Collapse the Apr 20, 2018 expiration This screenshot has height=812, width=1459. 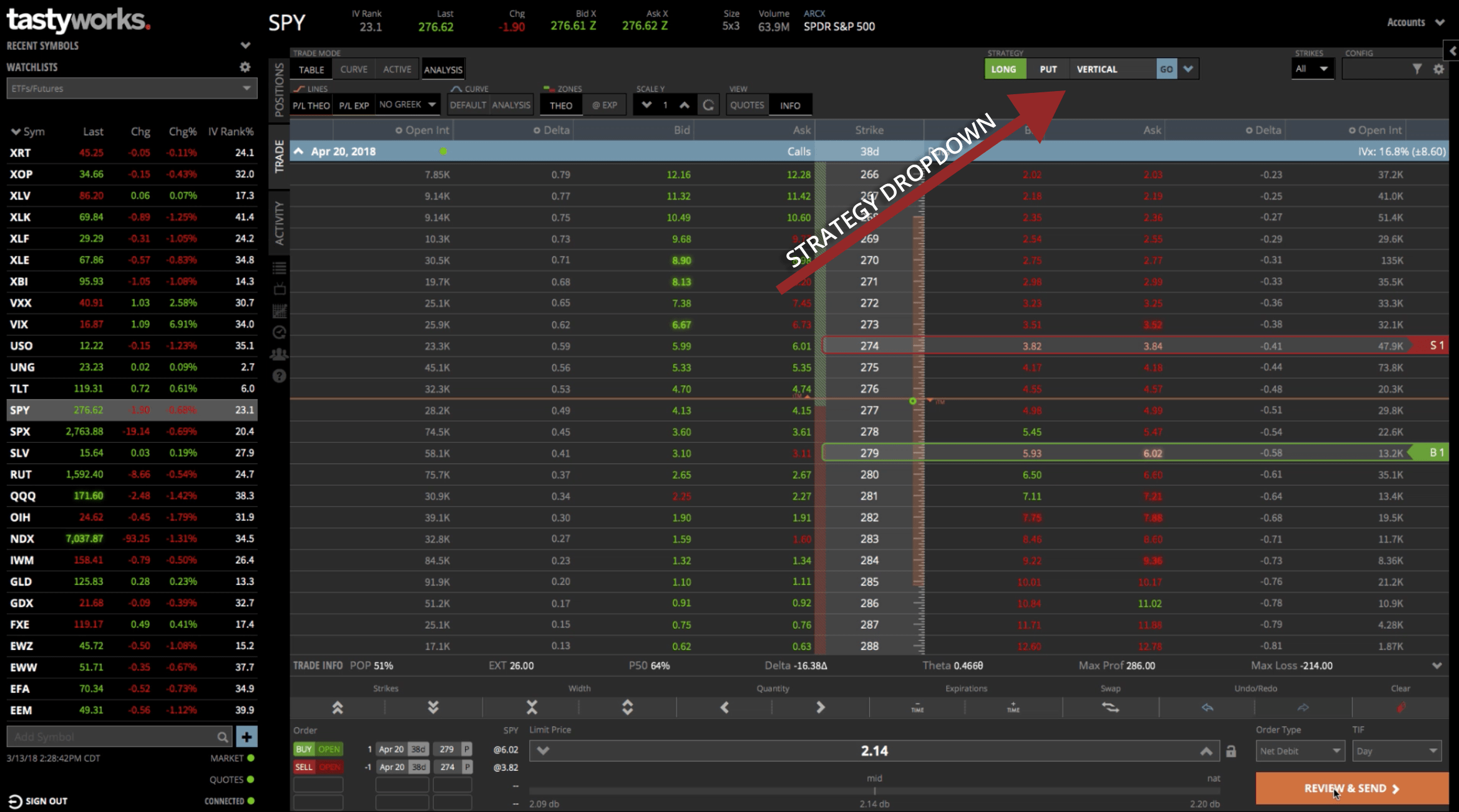pos(299,152)
